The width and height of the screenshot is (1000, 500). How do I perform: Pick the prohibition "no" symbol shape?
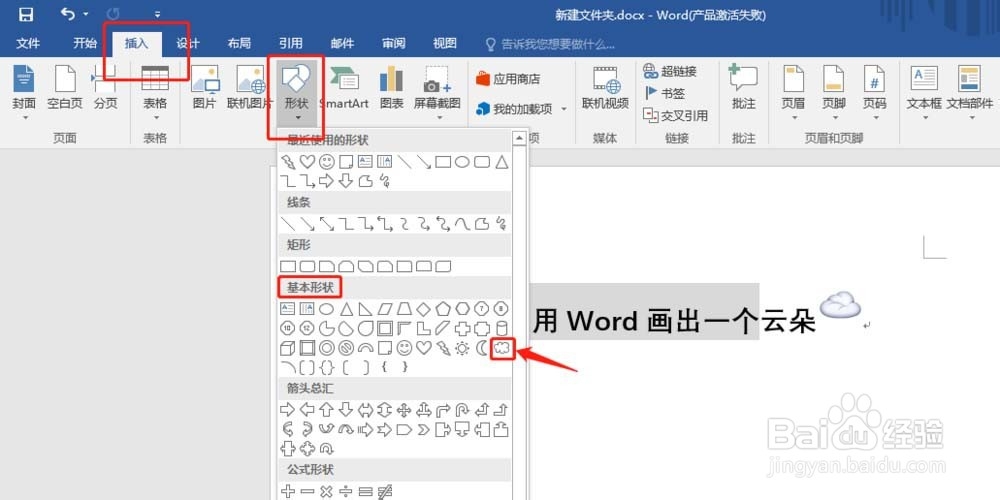click(x=346, y=348)
